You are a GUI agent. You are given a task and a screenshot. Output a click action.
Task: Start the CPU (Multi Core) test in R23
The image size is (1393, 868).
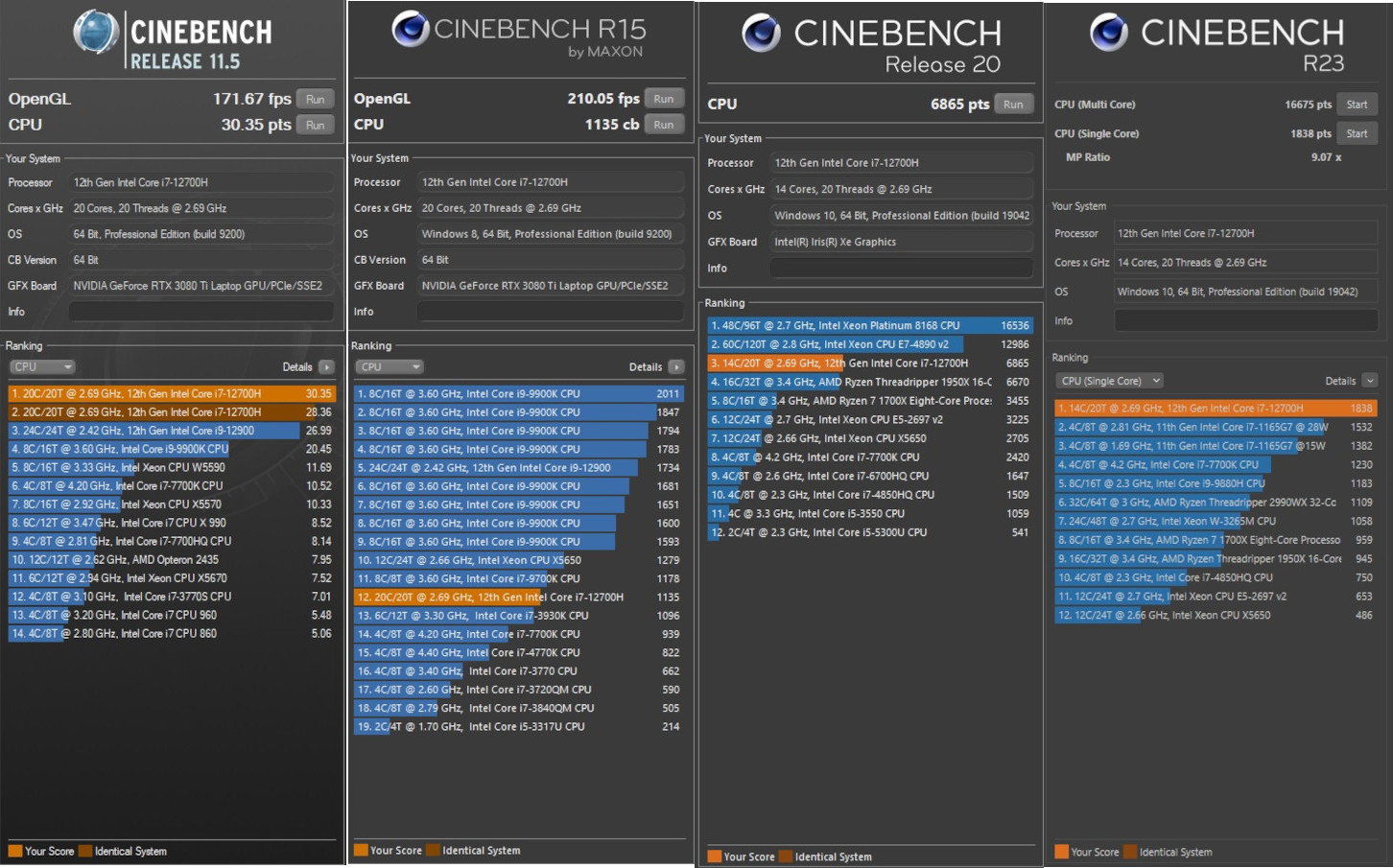tap(1357, 105)
